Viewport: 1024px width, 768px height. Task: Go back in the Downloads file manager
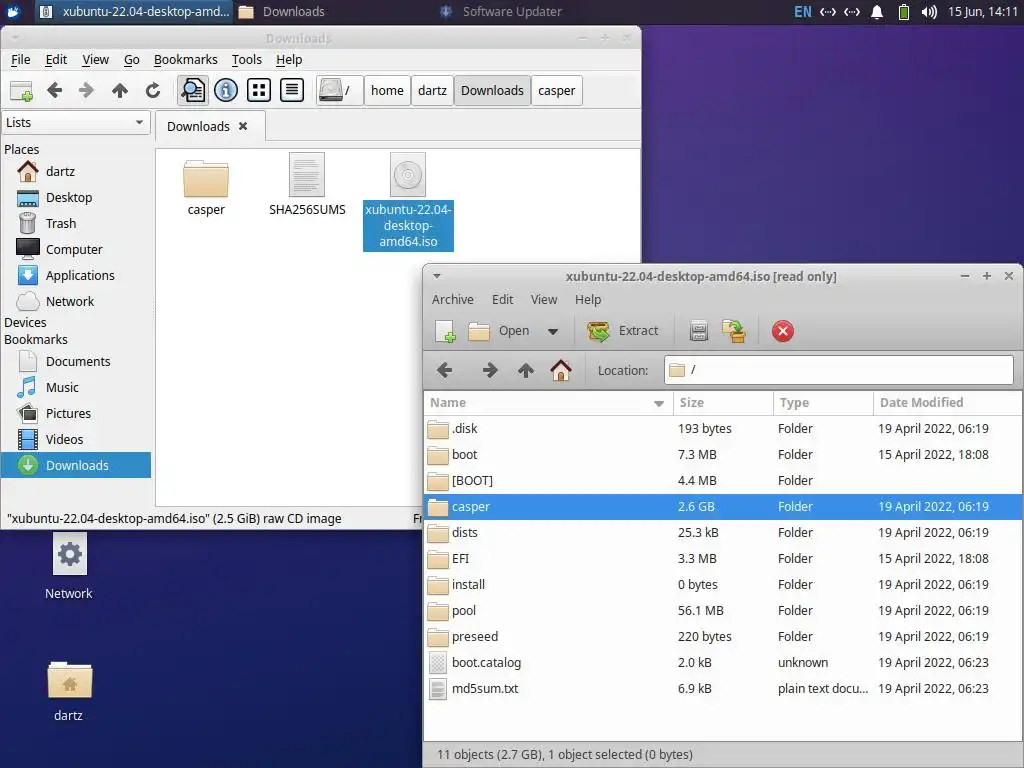pyautogui.click(x=55, y=90)
